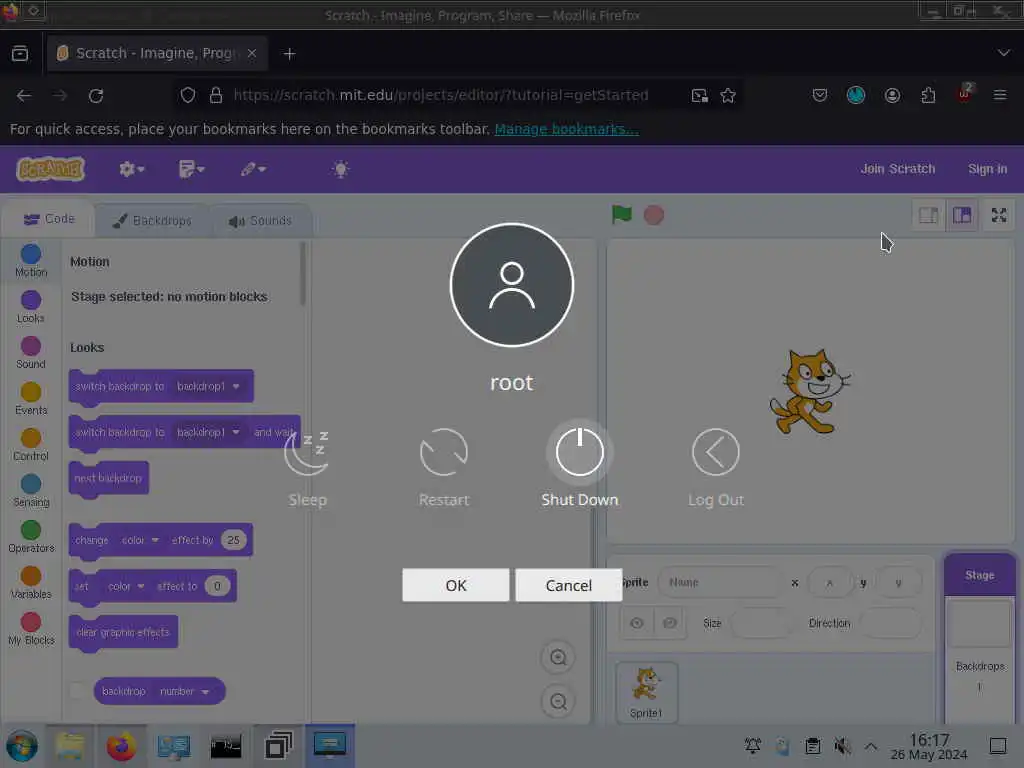Zoom in on the code workspace
This screenshot has height=768, width=1024.
click(x=558, y=657)
